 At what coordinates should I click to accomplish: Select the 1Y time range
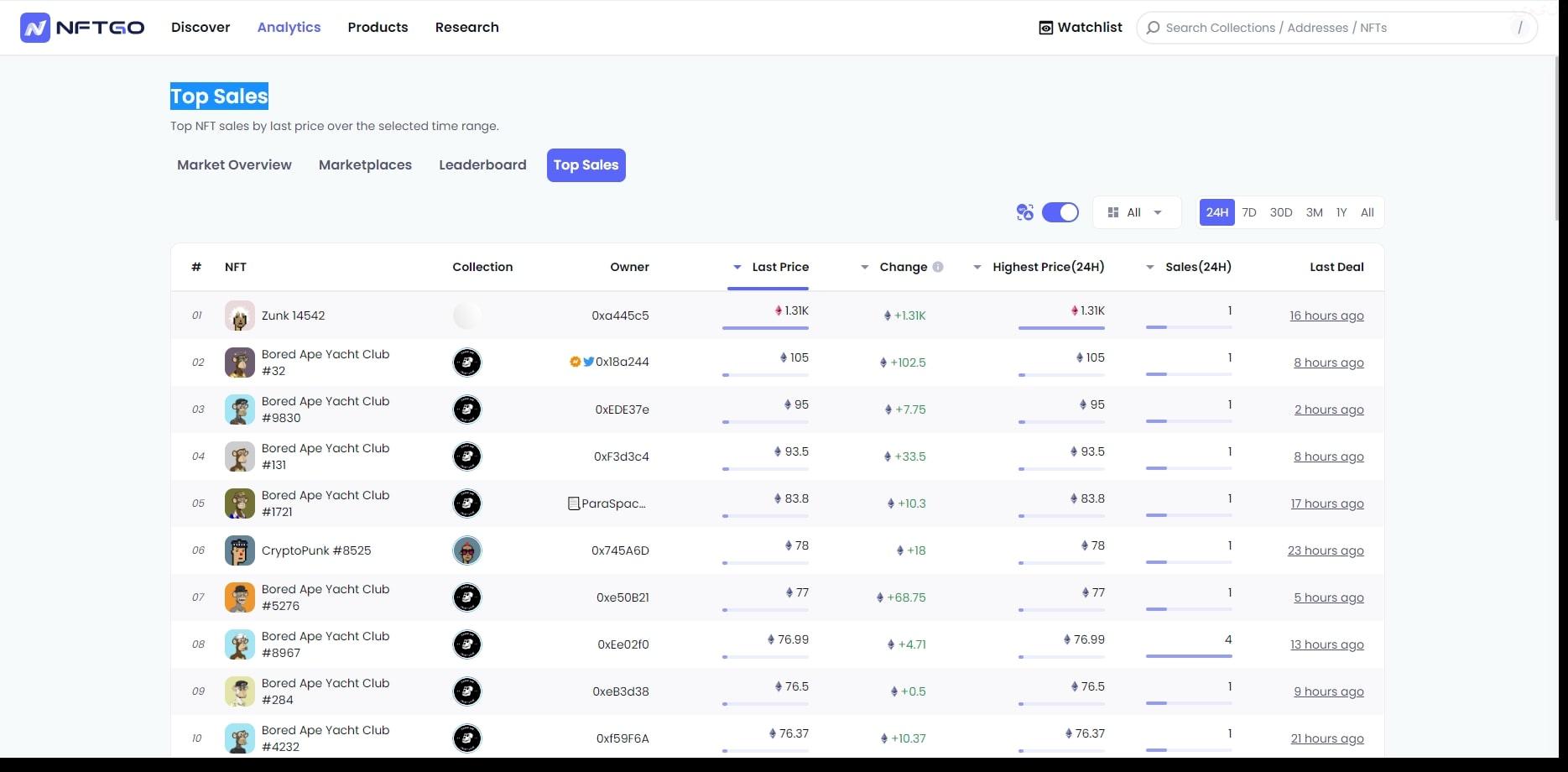(1341, 212)
